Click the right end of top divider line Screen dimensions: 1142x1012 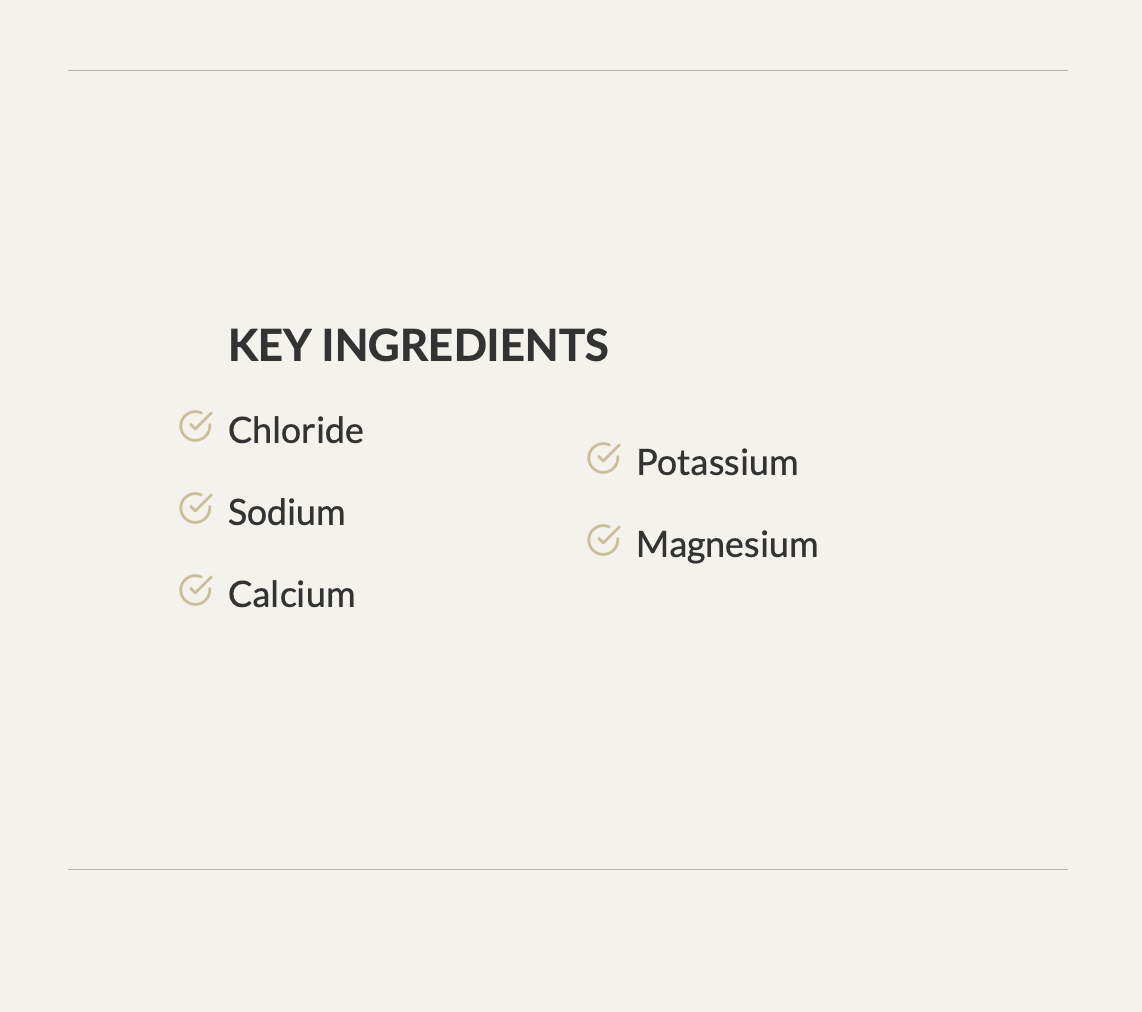tap(1065, 71)
